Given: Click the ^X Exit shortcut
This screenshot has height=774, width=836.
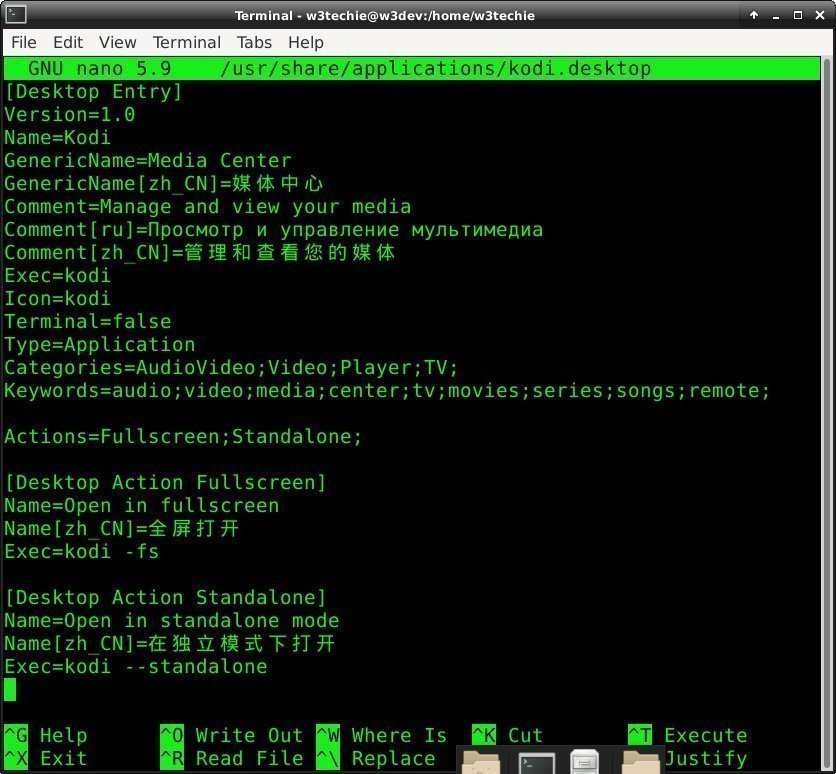Looking at the screenshot, I should (45, 758).
